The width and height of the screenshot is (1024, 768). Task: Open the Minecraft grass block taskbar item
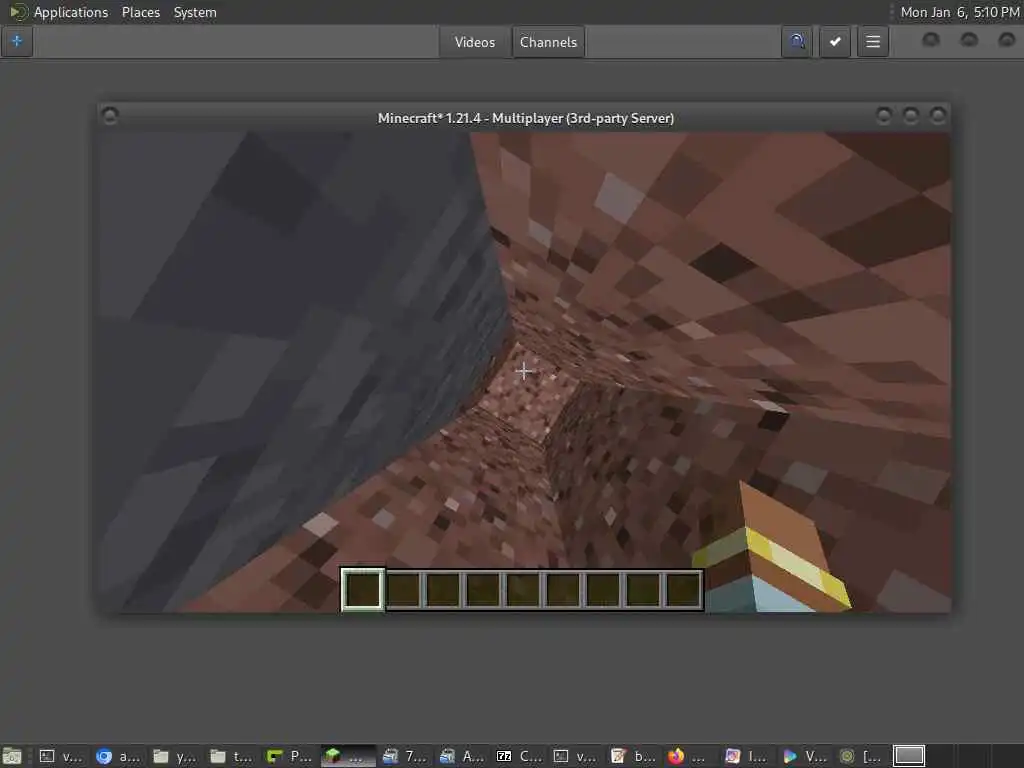tap(347, 756)
